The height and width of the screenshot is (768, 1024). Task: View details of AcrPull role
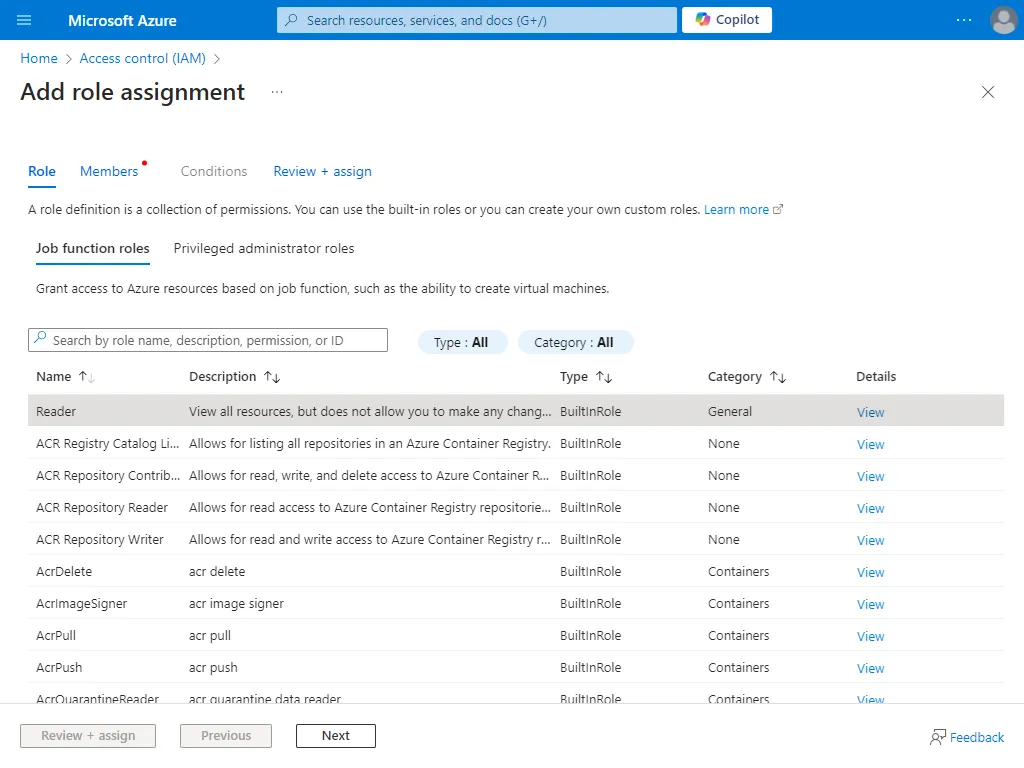tap(871, 636)
